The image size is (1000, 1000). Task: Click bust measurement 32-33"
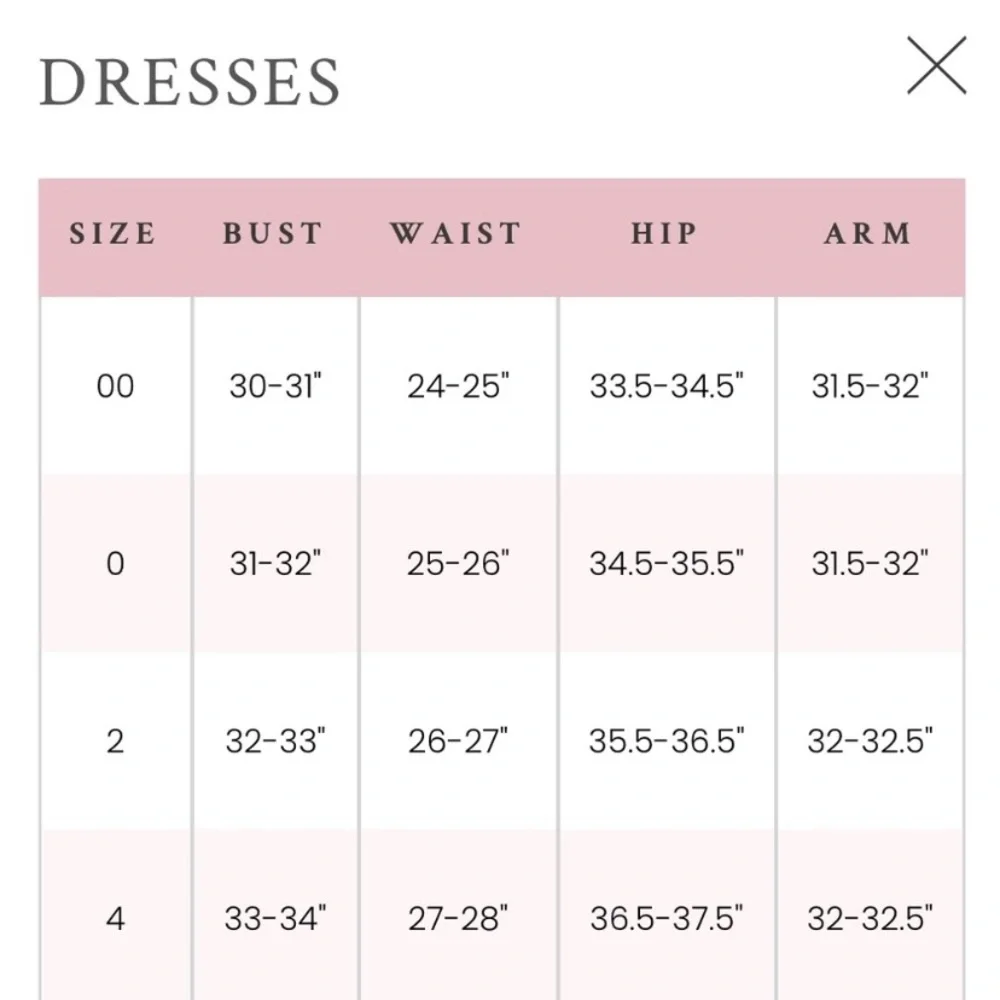(x=276, y=741)
